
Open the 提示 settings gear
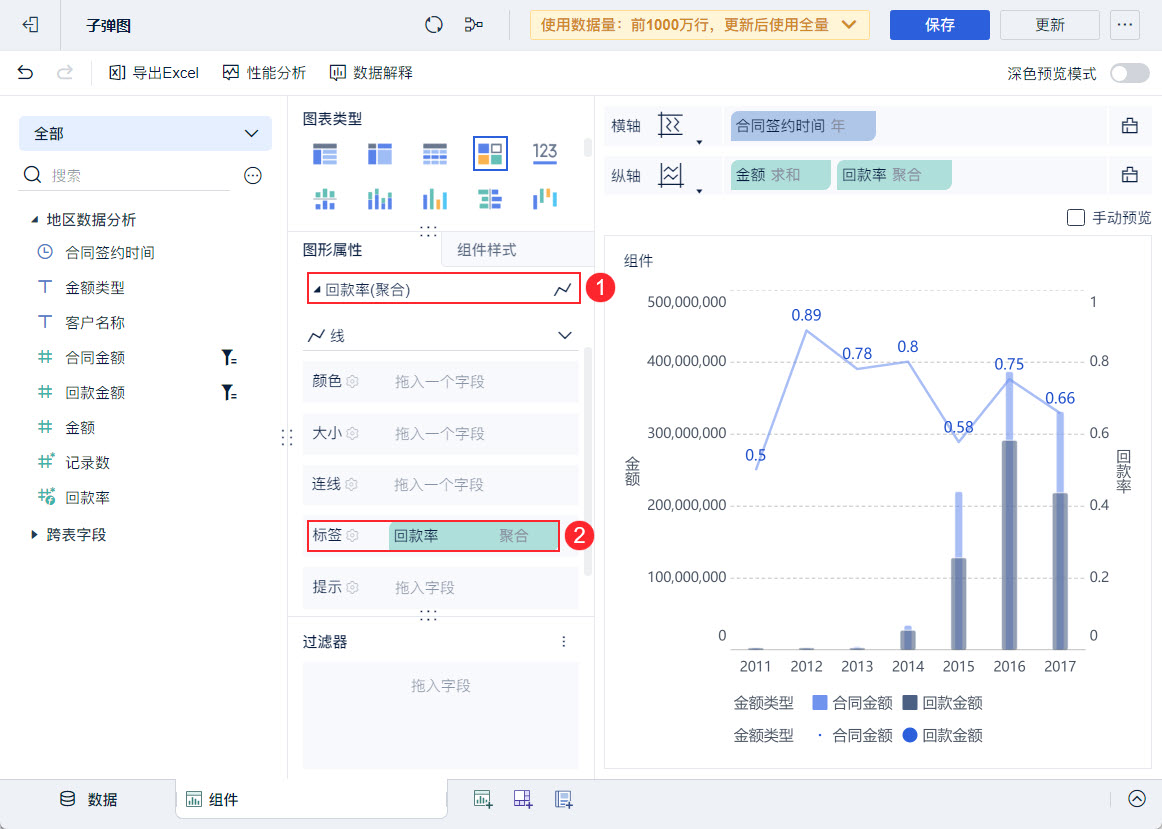pos(353,587)
